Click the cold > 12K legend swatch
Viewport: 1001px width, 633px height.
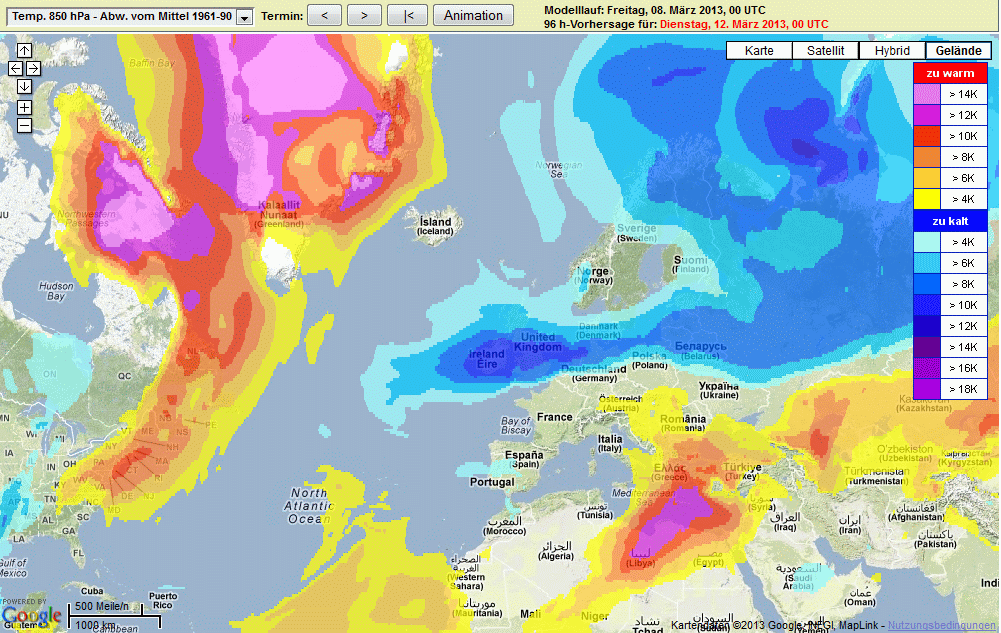click(927, 327)
